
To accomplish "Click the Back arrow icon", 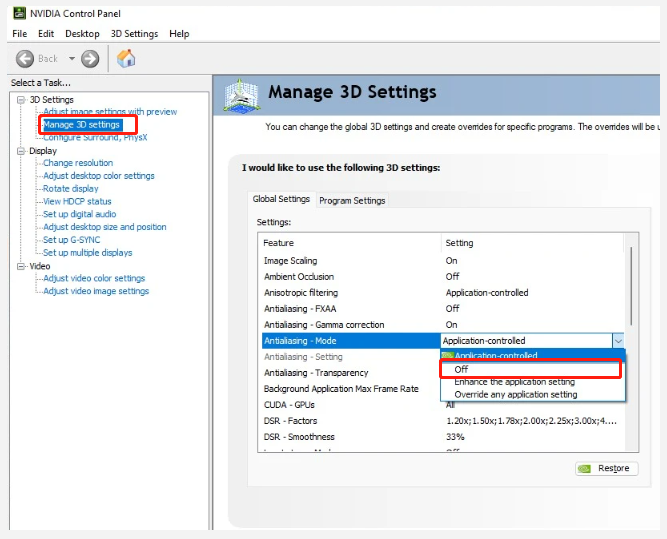I will (x=25, y=59).
